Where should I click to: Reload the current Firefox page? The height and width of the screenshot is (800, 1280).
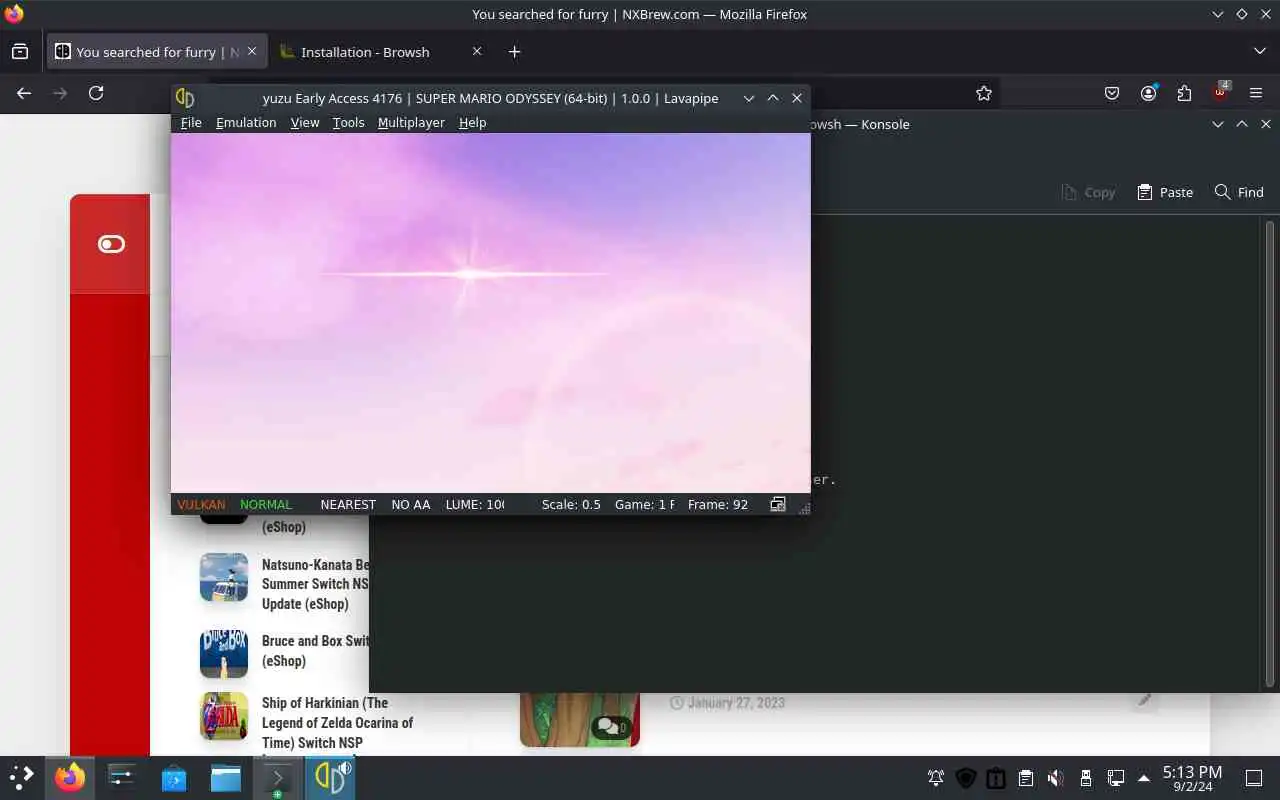point(96,93)
